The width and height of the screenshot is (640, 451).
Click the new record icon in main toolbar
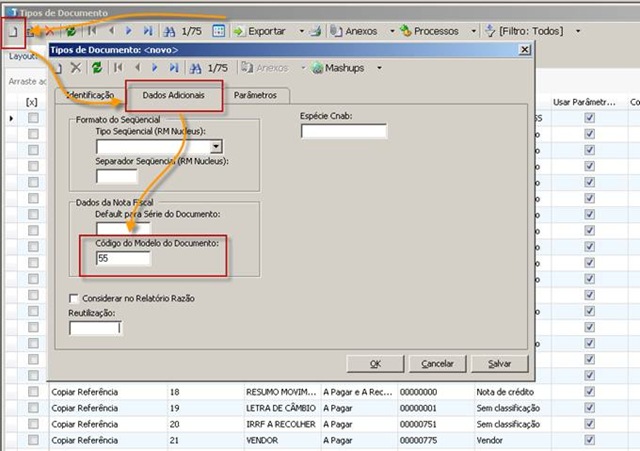click(13, 31)
